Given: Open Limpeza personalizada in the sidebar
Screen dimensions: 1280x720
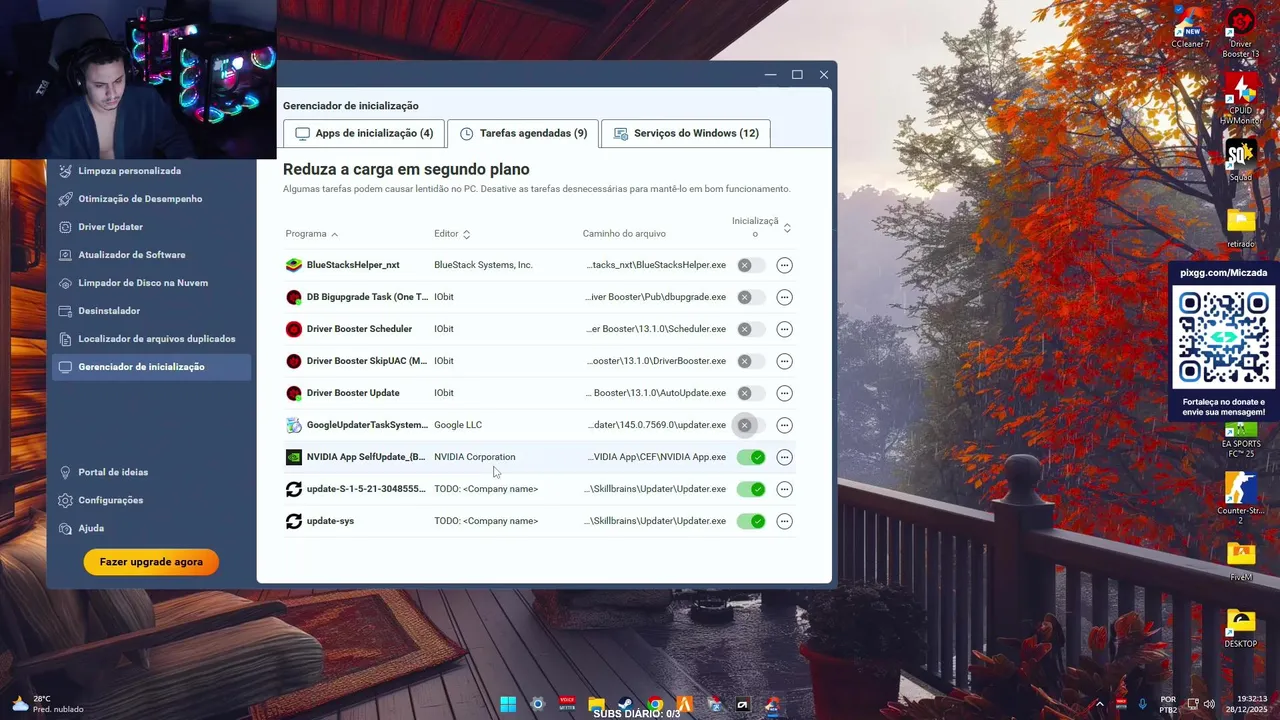Looking at the screenshot, I should coord(150,171).
